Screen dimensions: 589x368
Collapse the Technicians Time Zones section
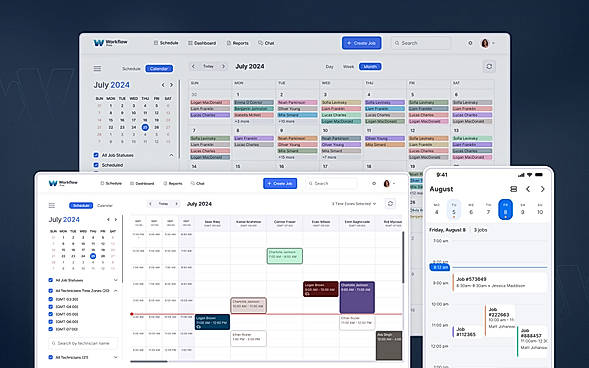coord(116,291)
